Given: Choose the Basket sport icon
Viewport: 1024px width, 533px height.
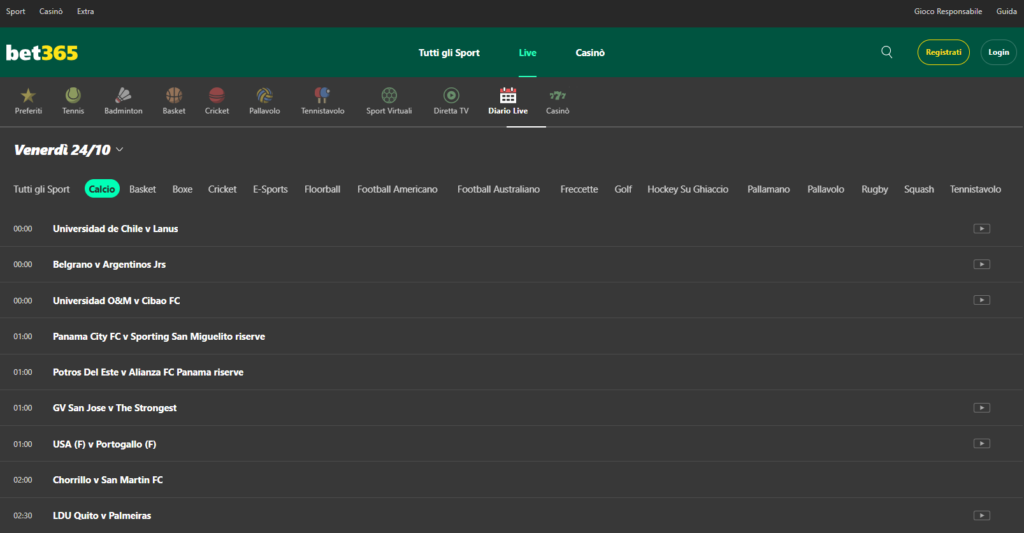Looking at the screenshot, I should click(174, 96).
